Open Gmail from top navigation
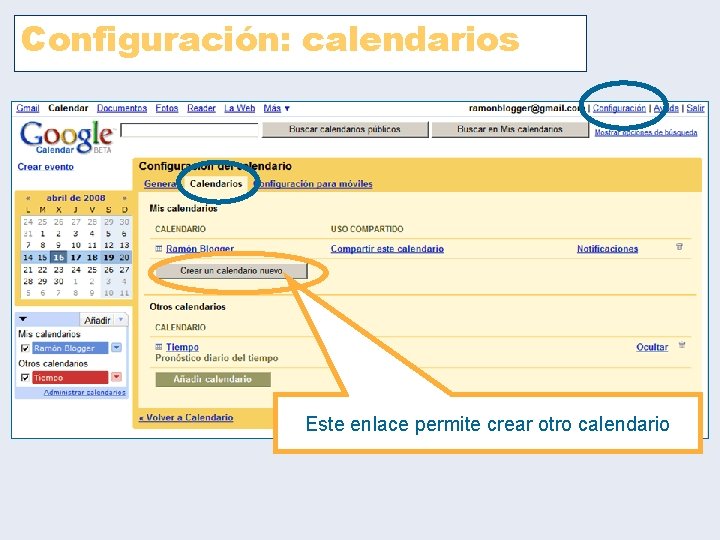This screenshot has width=720, height=540. coord(28,108)
